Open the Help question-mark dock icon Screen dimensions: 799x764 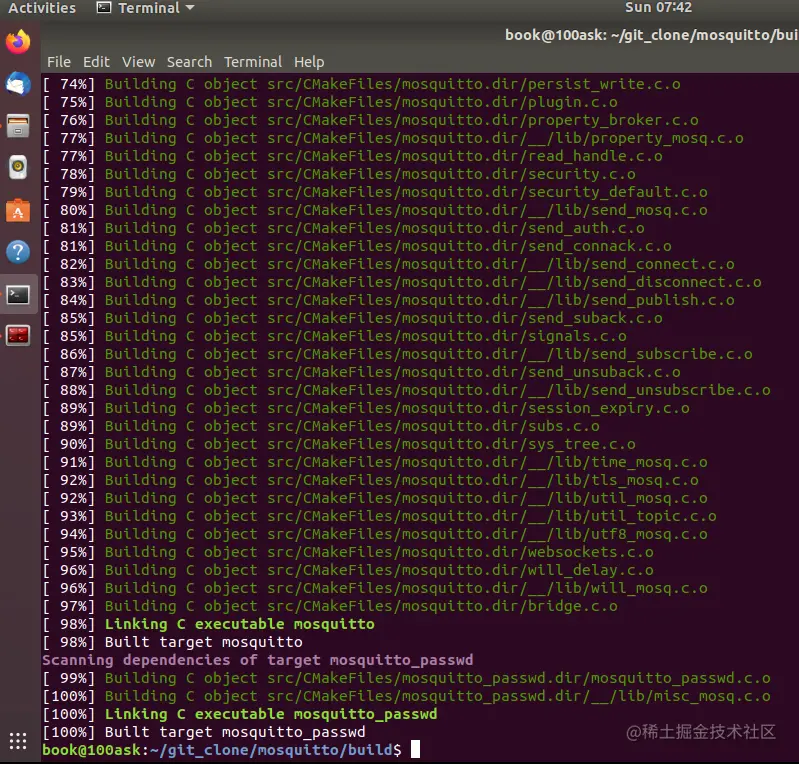click(18, 252)
